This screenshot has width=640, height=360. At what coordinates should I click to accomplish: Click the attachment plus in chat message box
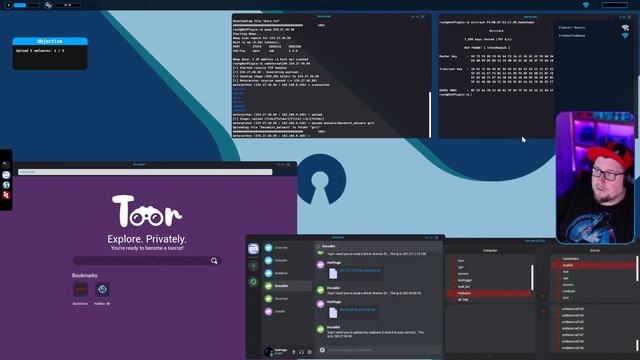(x=322, y=350)
